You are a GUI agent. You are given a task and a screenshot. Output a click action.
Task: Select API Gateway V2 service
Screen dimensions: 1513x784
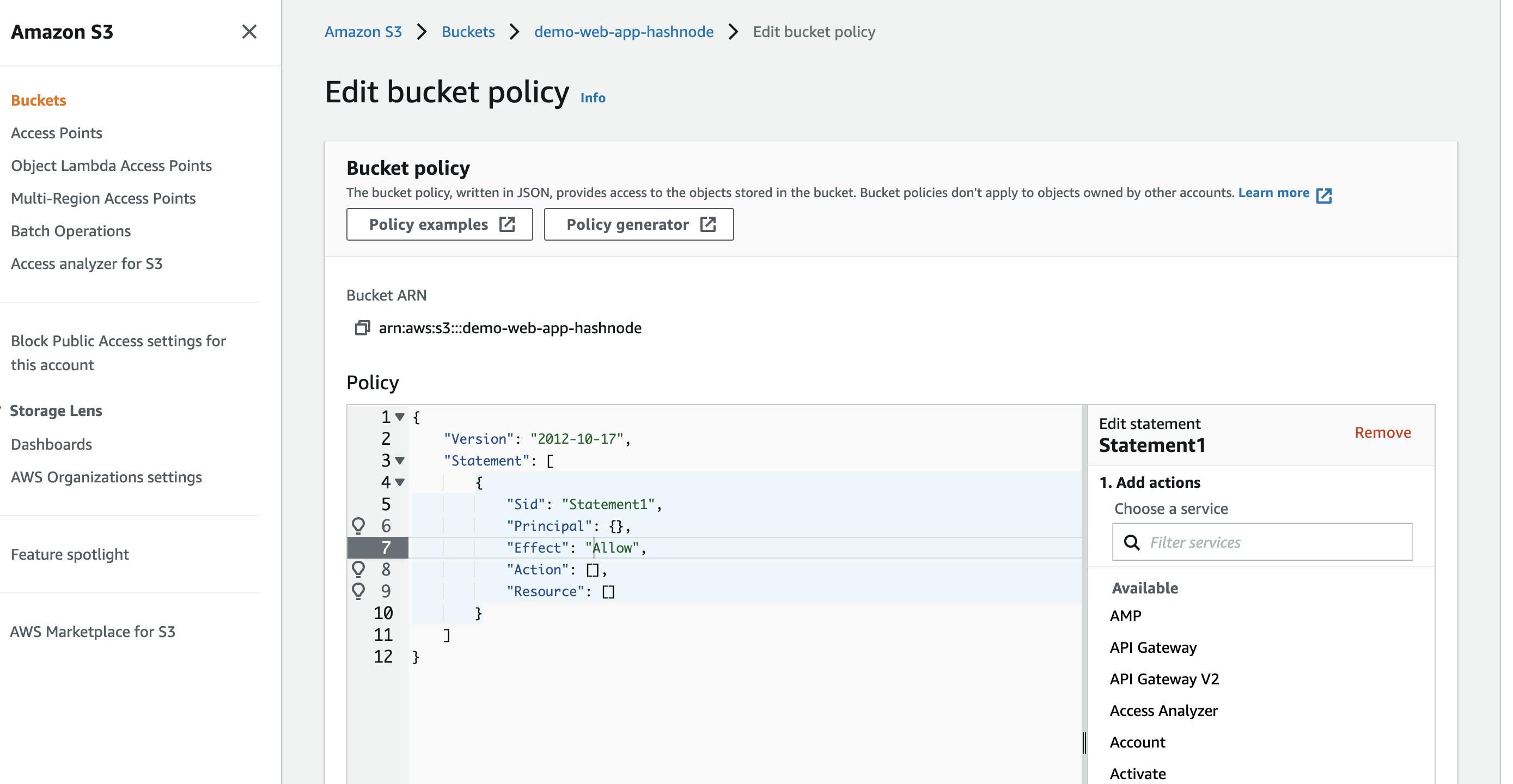pyautogui.click(x=1164, y=679)
